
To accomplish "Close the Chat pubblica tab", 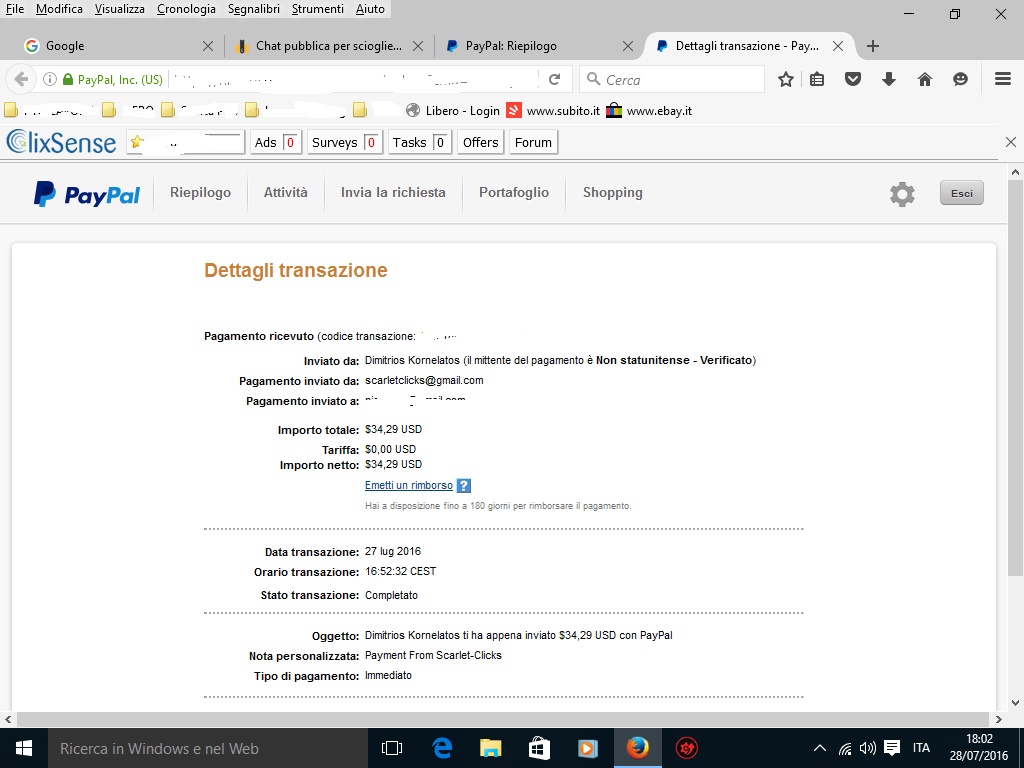I will pos(418,46).
